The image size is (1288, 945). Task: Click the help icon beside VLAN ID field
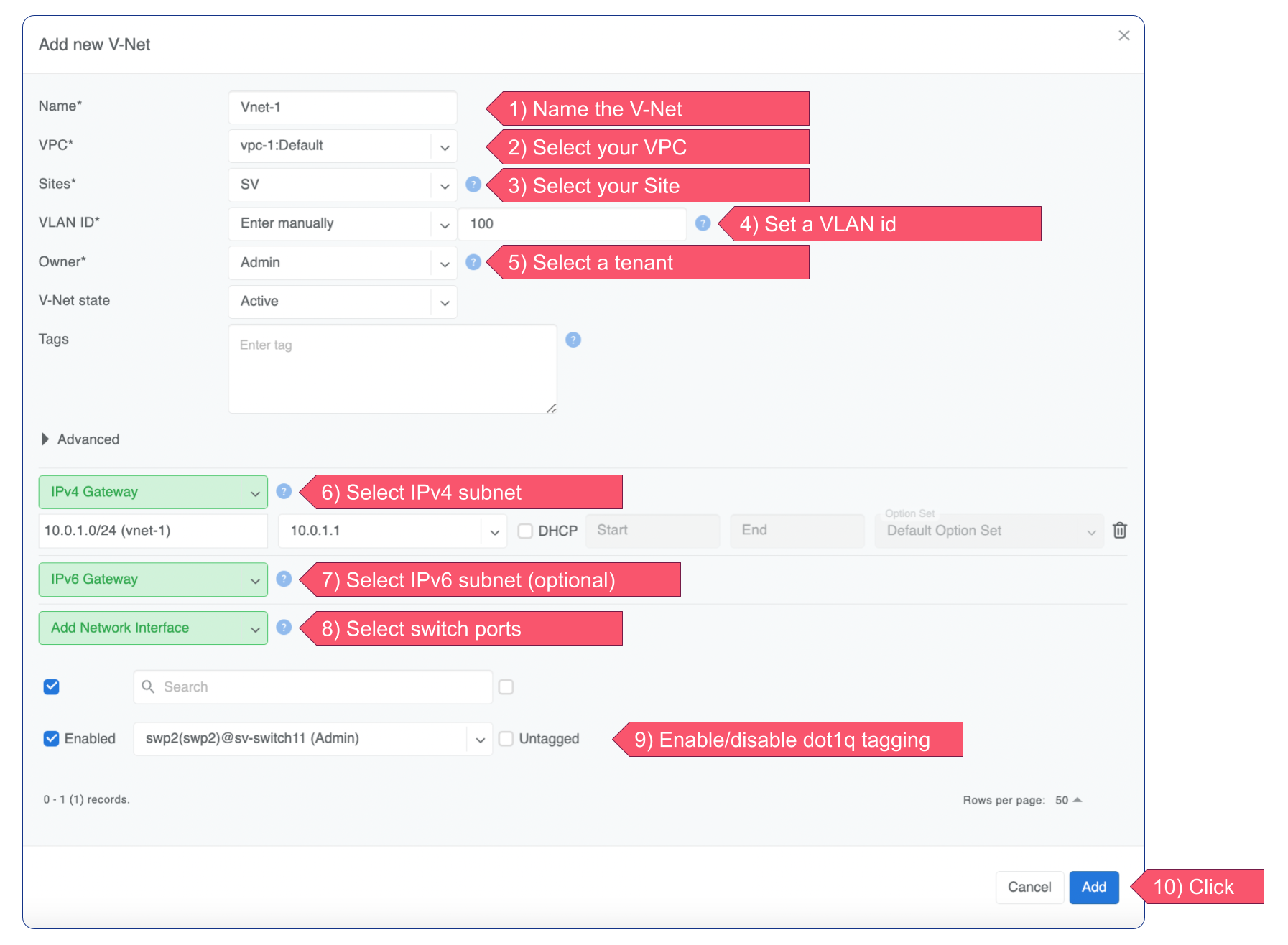pos(703,223)
